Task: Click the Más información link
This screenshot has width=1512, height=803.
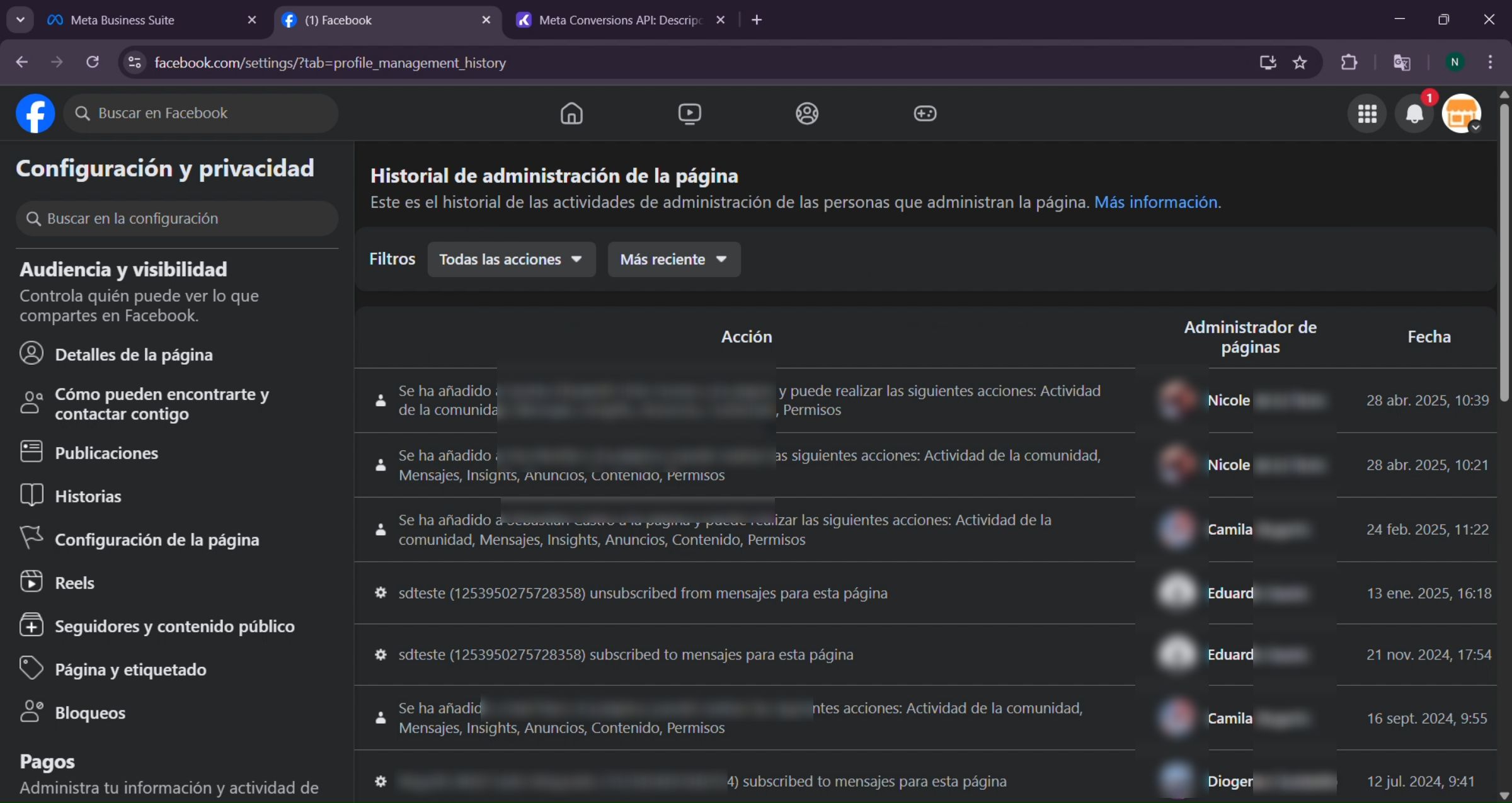Action: (1156, 202)
